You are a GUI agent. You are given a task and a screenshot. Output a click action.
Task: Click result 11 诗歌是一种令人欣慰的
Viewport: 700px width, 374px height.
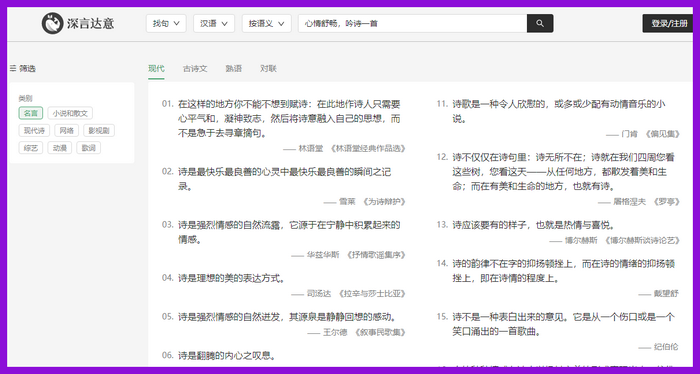click(558, 111)
